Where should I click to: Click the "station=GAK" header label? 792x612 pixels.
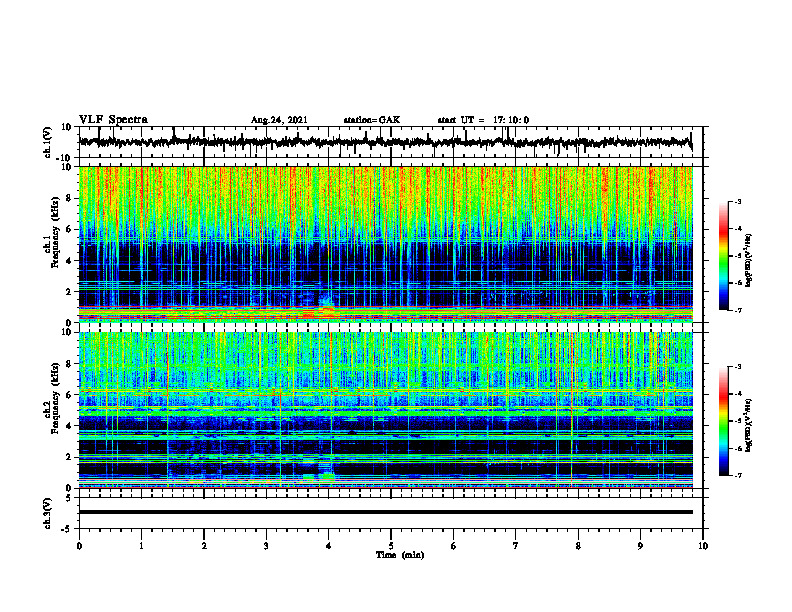[372, 120]
